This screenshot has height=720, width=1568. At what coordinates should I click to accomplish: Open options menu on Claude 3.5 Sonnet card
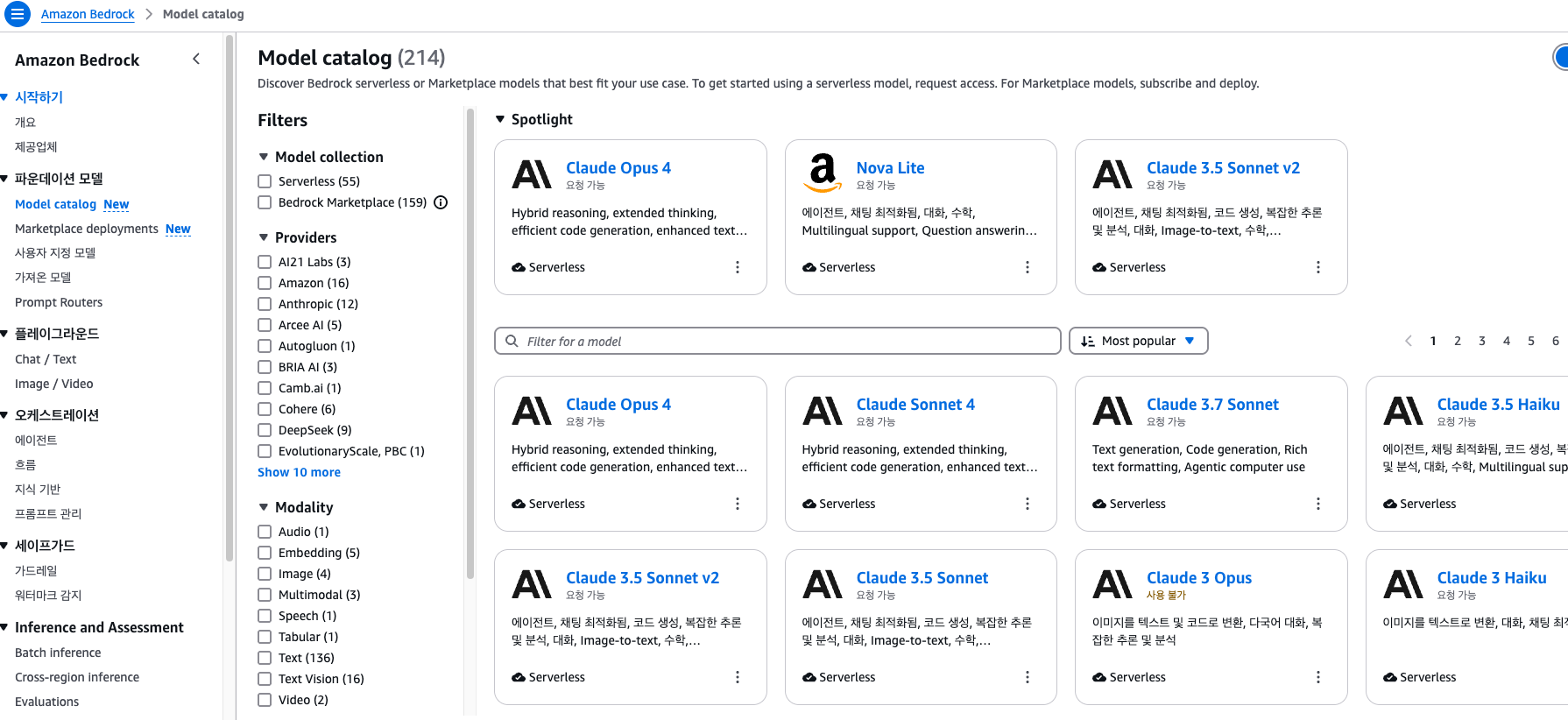coord(1028,677)
